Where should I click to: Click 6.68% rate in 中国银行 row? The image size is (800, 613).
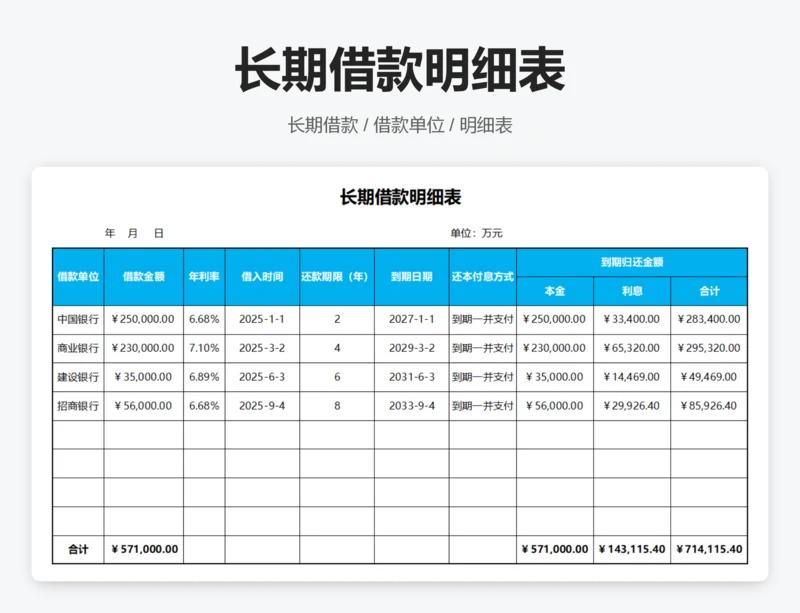coord(204,320)
